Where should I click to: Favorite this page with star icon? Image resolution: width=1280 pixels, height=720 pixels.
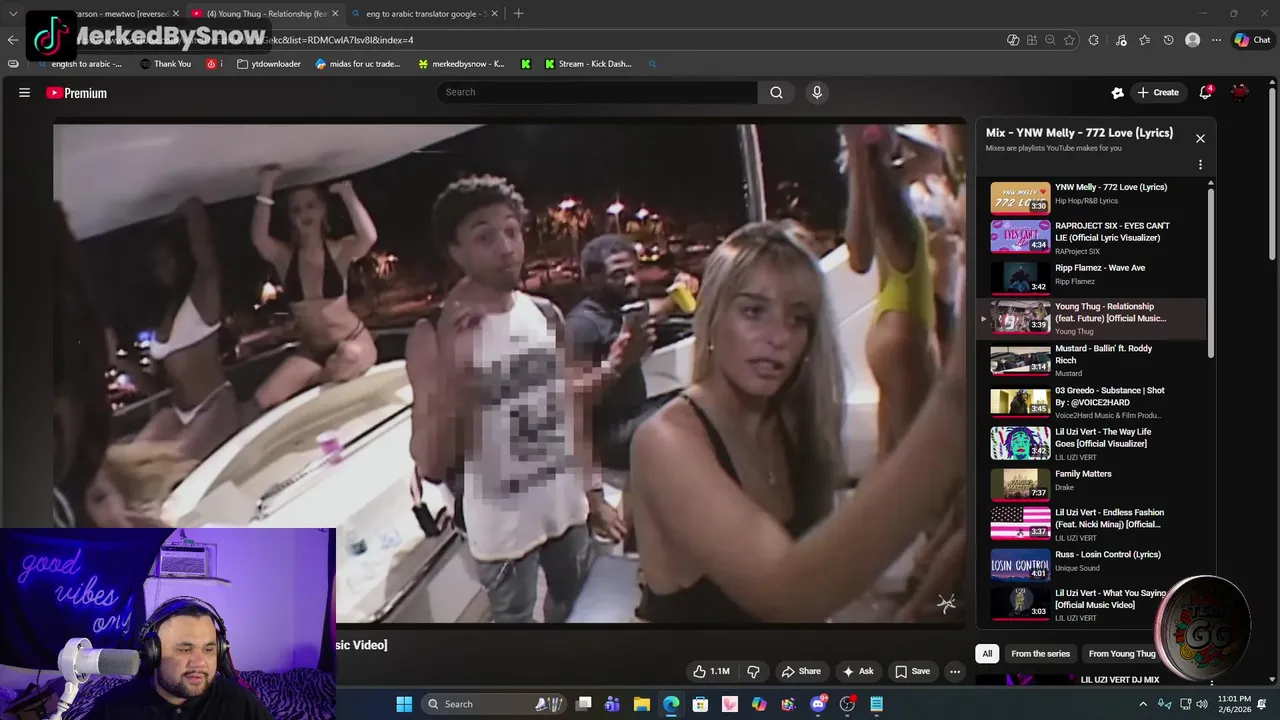(x=1069, y=40)
